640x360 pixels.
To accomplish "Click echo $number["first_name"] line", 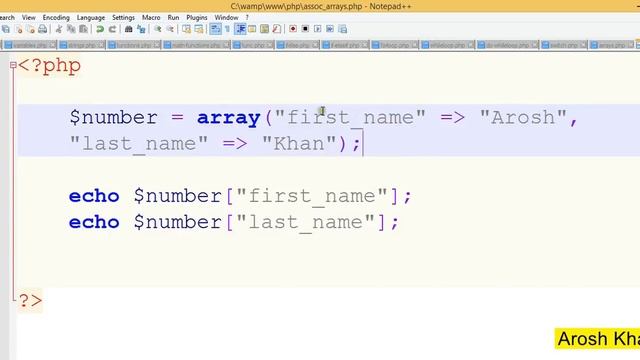I will [x=240, y=196].
